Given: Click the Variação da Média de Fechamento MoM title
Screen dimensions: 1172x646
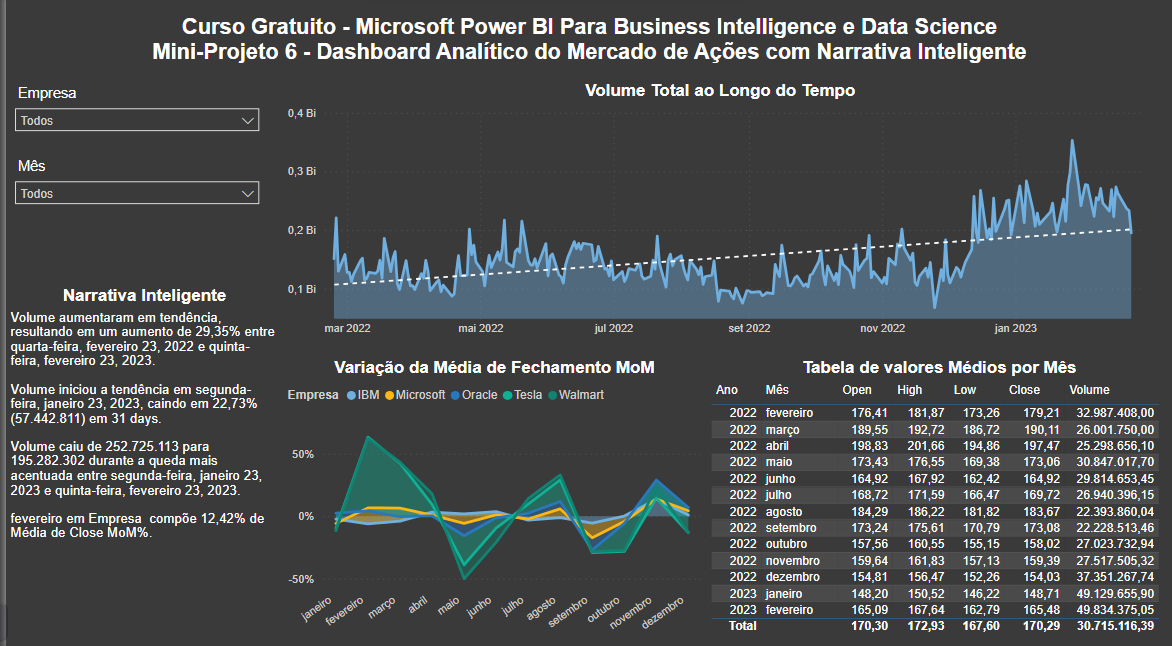Looking at the screenshot, I should tap(494, 368).
